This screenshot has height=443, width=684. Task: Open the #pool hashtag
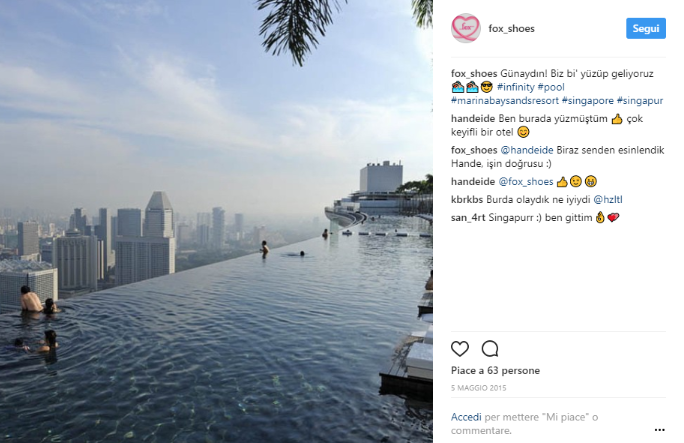(551, 87)
